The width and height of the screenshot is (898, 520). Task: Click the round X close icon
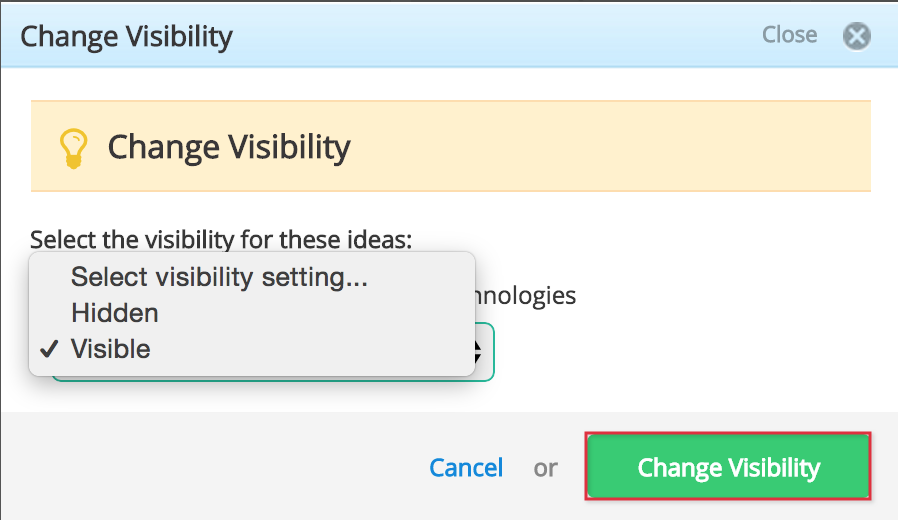click(857, 36)
